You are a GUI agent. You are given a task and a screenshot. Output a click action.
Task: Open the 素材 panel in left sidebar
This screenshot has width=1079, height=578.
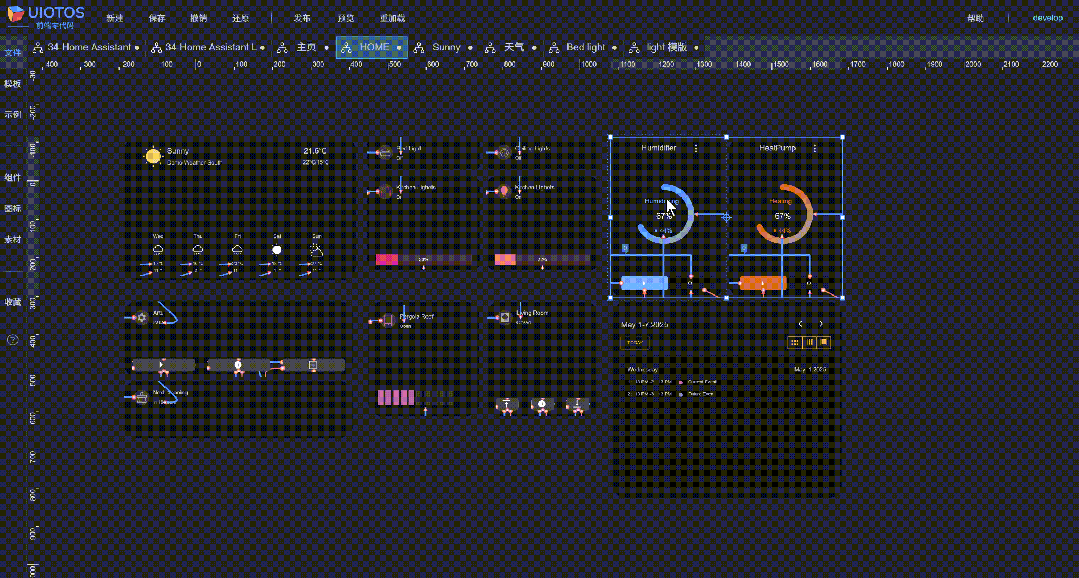(12, 239)
